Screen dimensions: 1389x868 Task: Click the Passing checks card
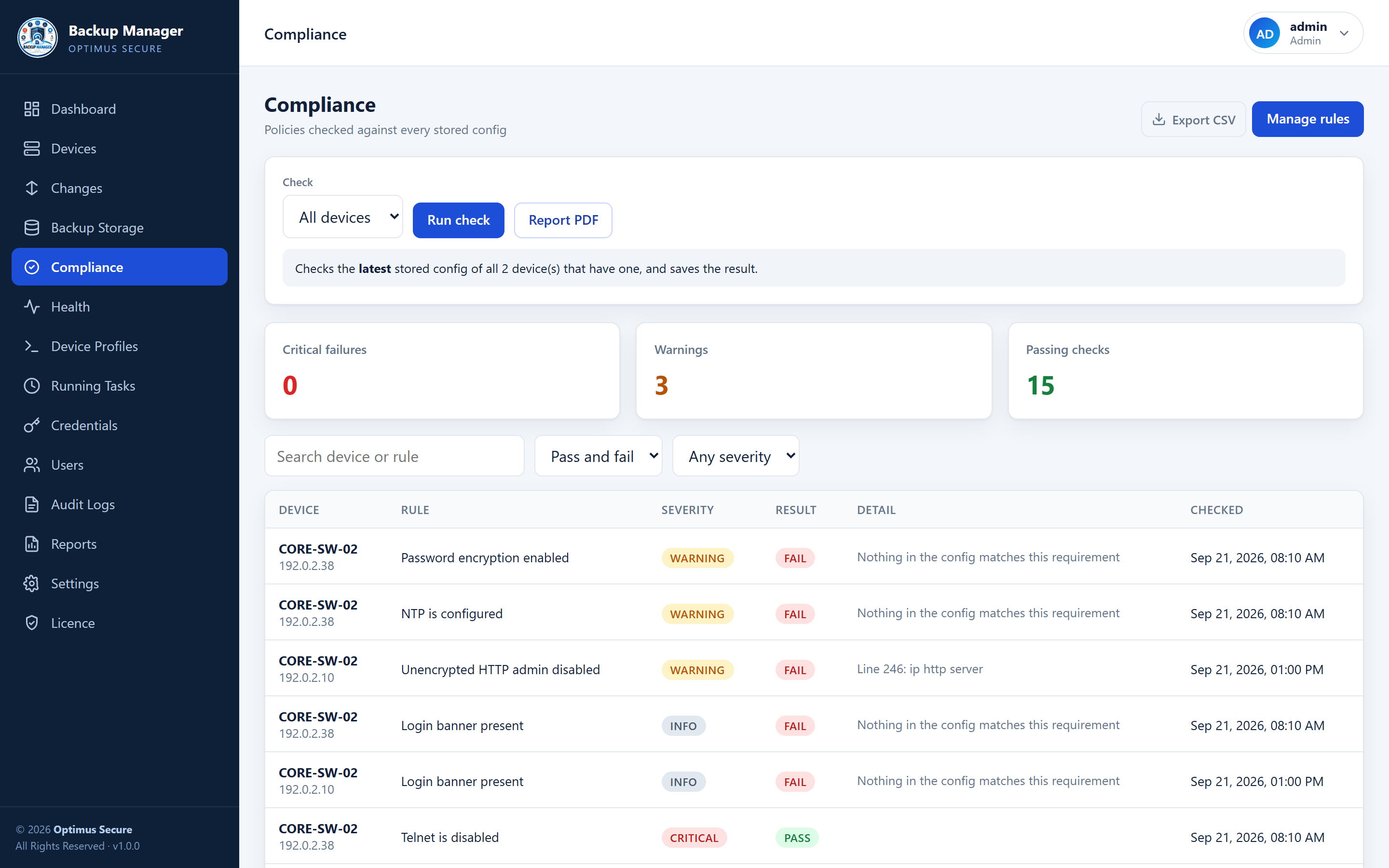click(x=1185, y=371)
